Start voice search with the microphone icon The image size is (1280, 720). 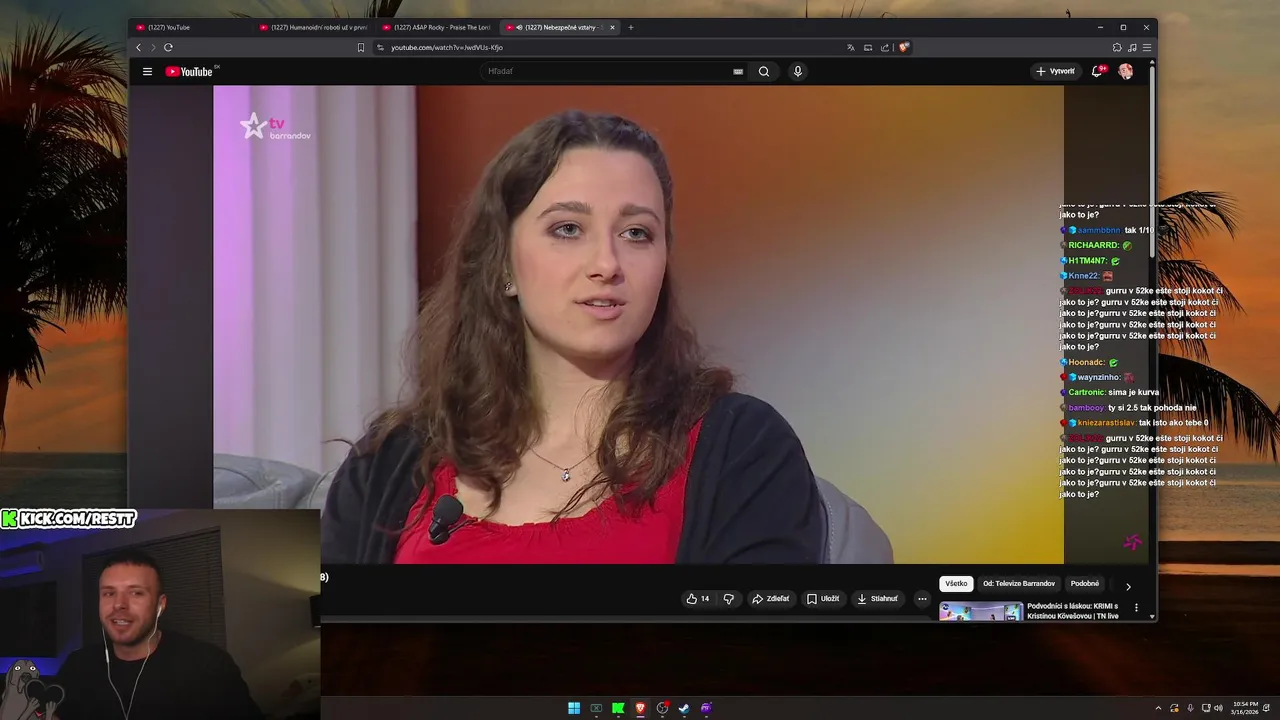point(797,71)
